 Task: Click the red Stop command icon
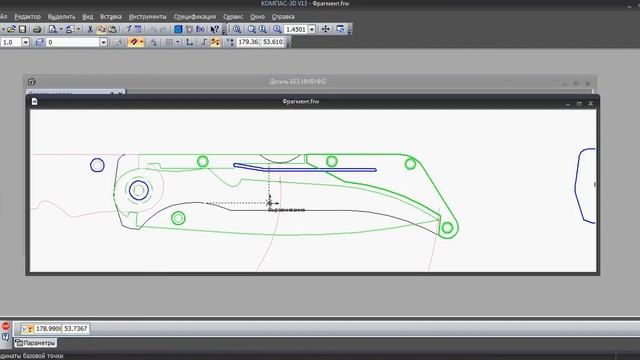click(5, 327)
